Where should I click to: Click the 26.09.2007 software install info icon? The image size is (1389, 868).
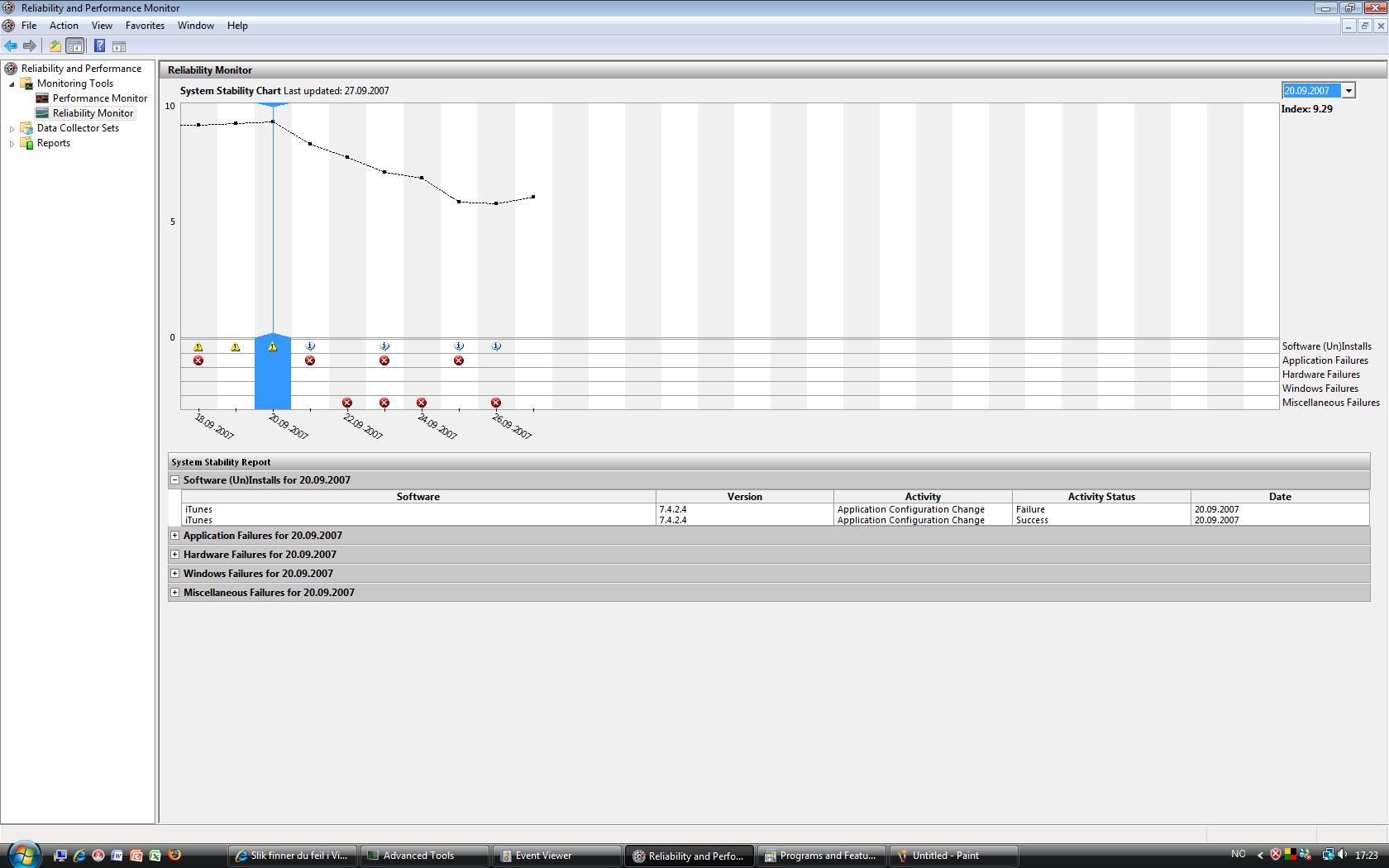tap(496, 347)
